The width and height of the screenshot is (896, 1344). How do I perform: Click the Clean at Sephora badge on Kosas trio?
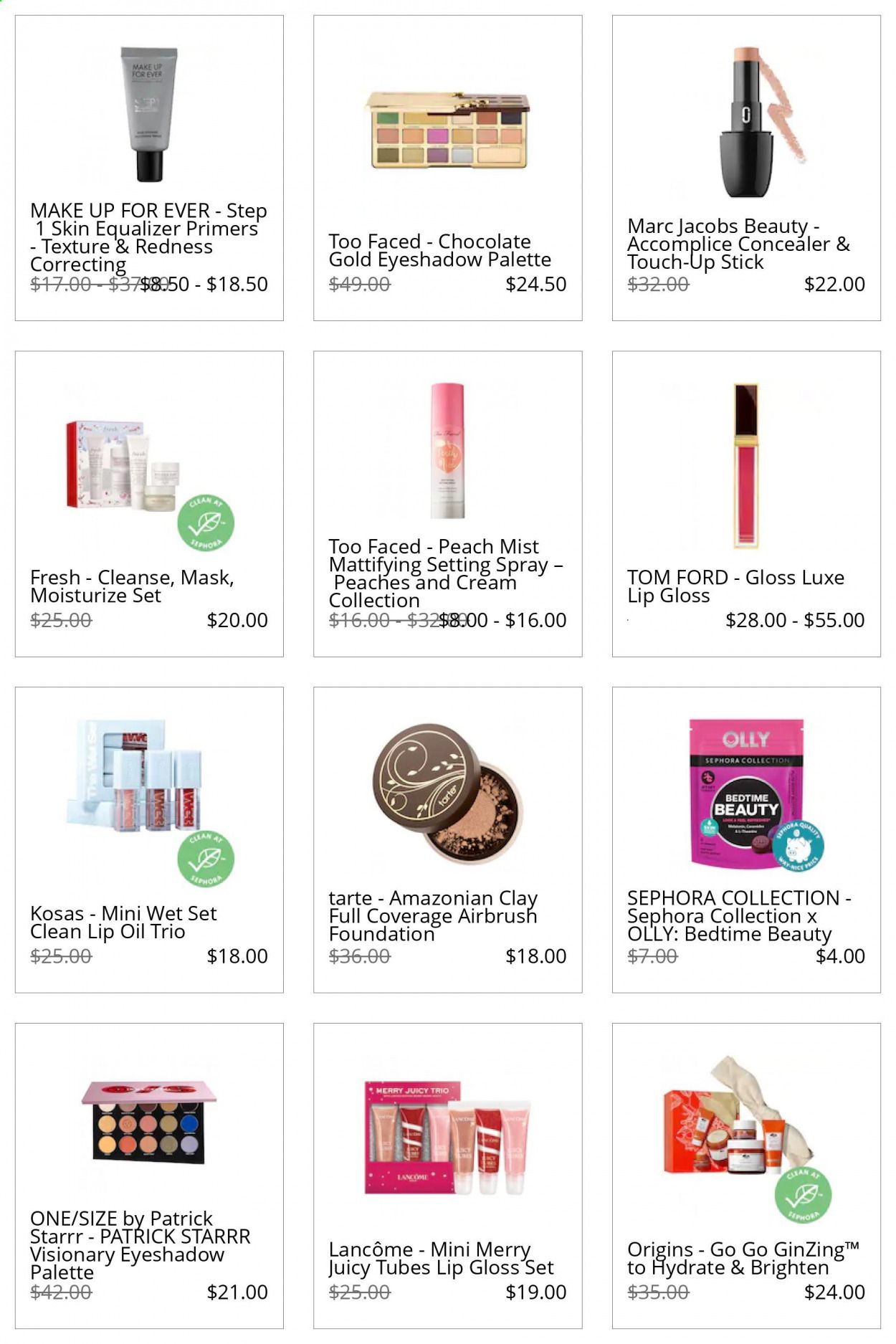(206, 859)
